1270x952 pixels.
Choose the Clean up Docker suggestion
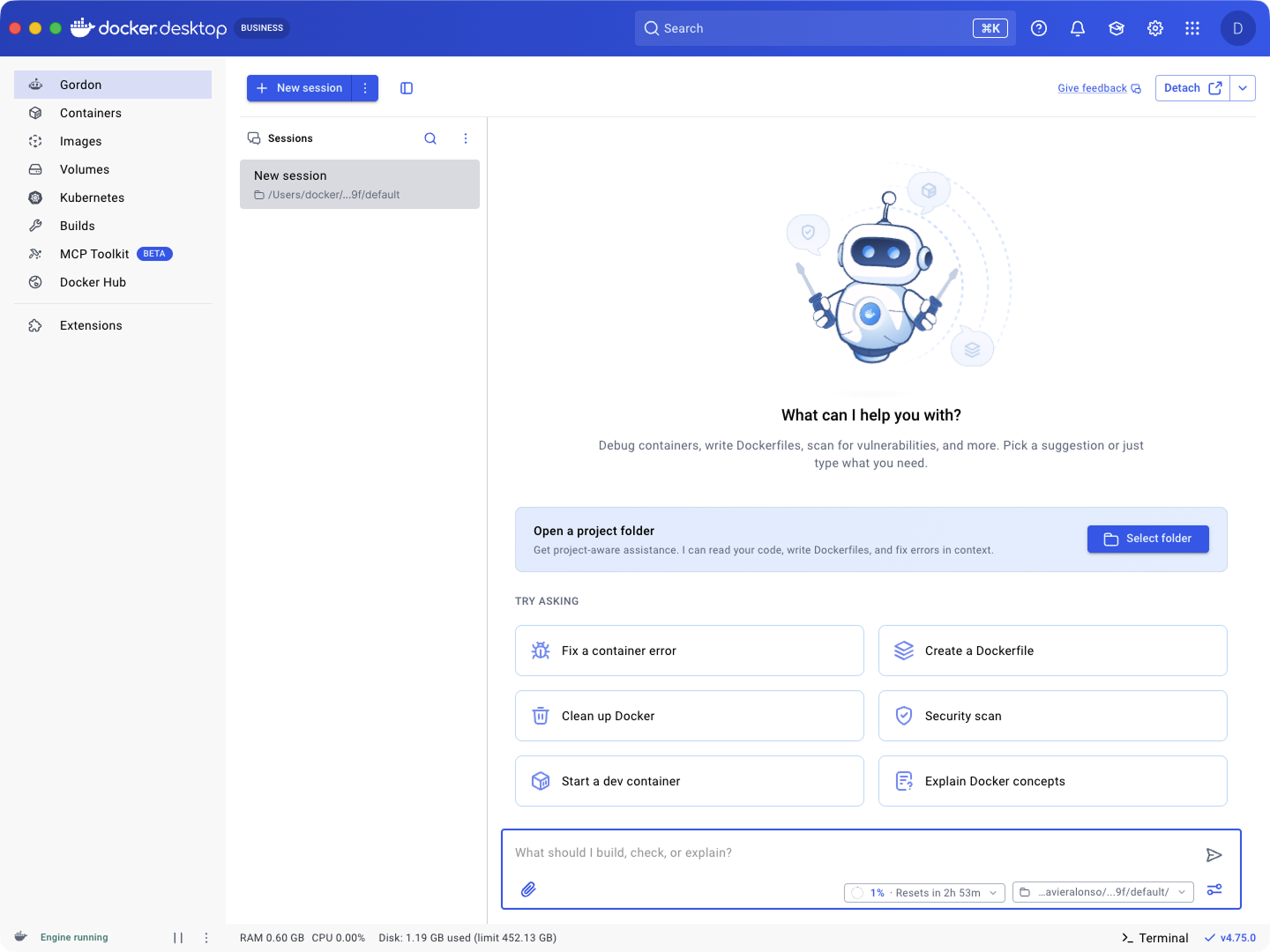690,716
